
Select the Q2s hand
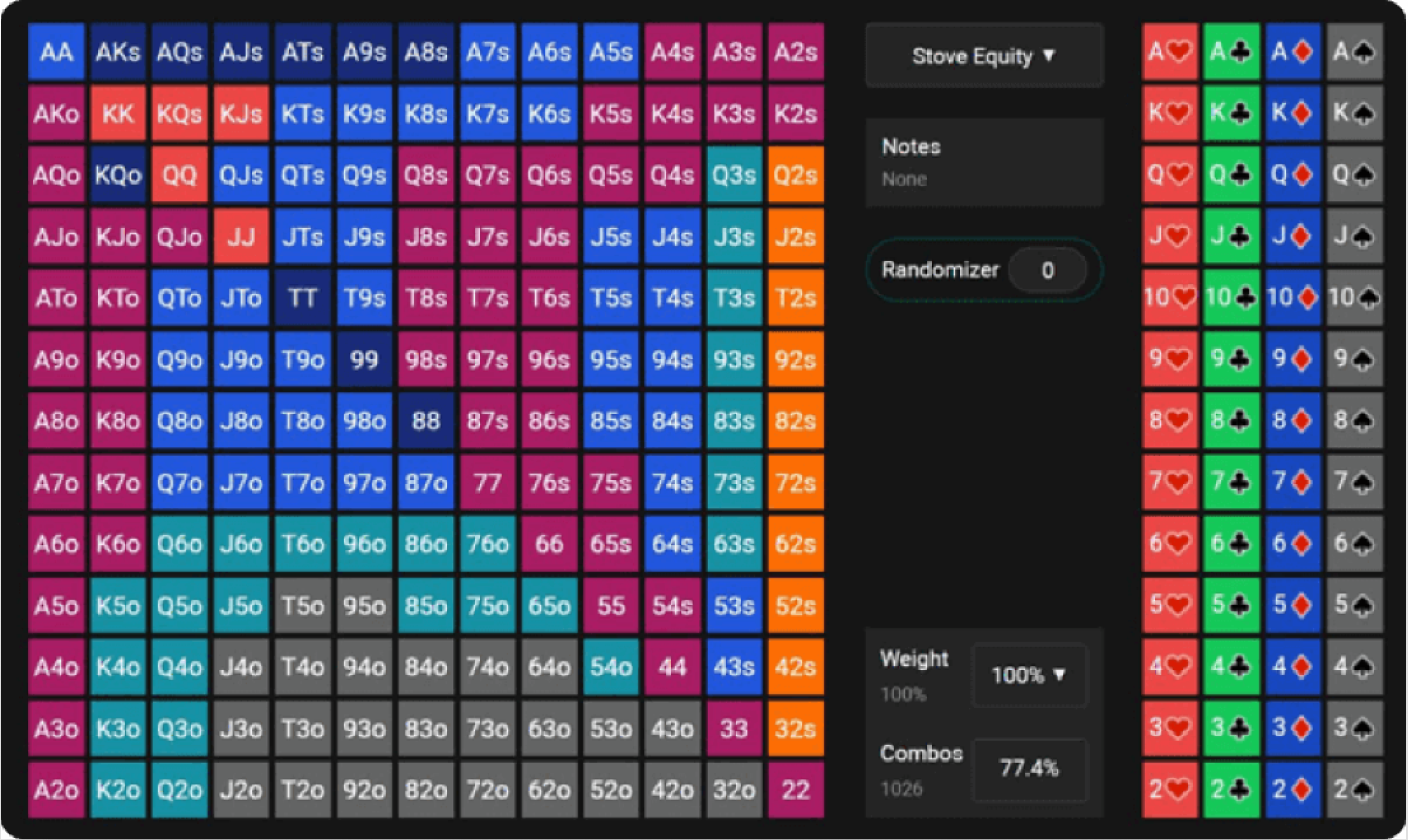(796, 175)
